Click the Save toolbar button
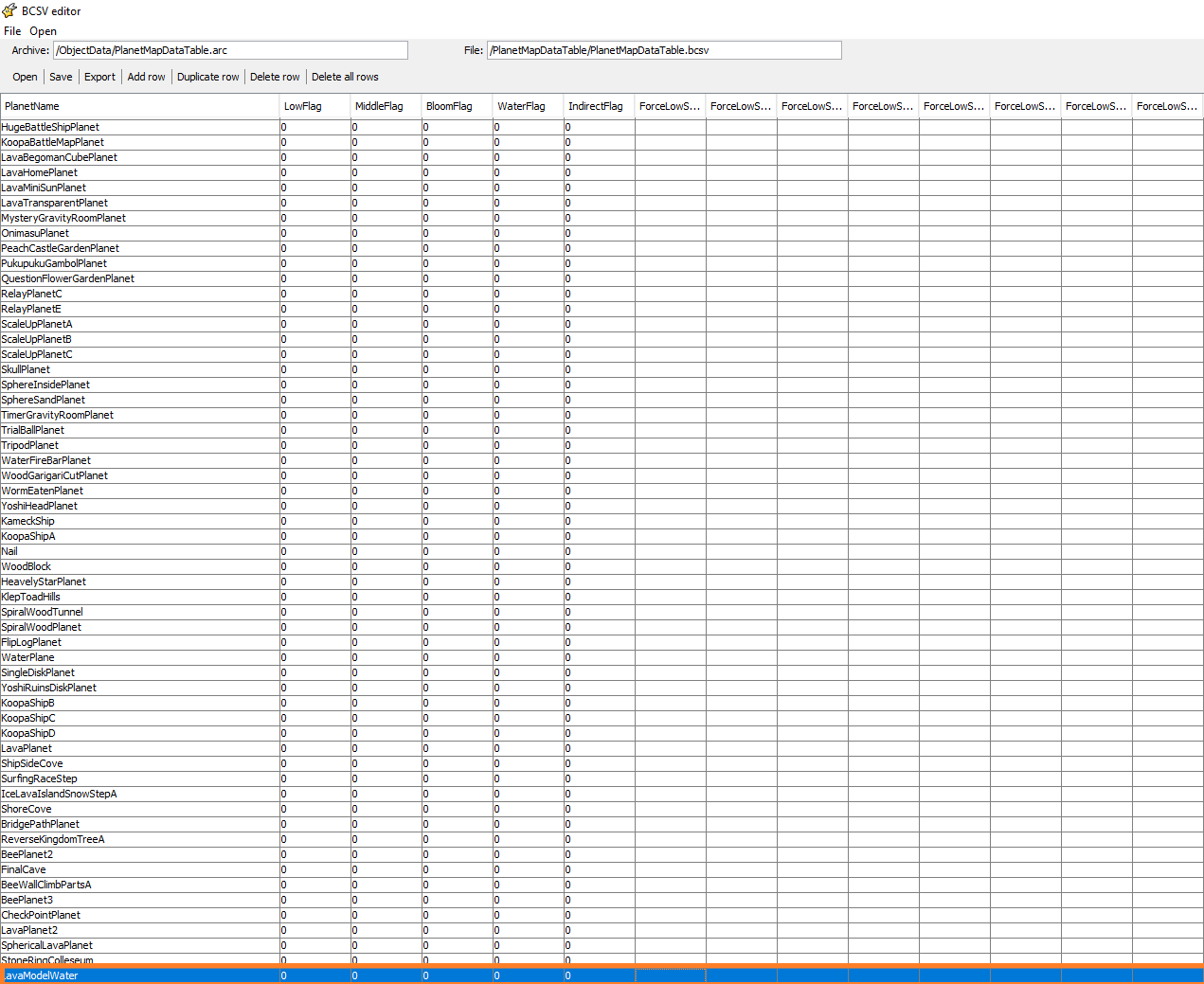Screen dimensions: 1204x984 61,77
